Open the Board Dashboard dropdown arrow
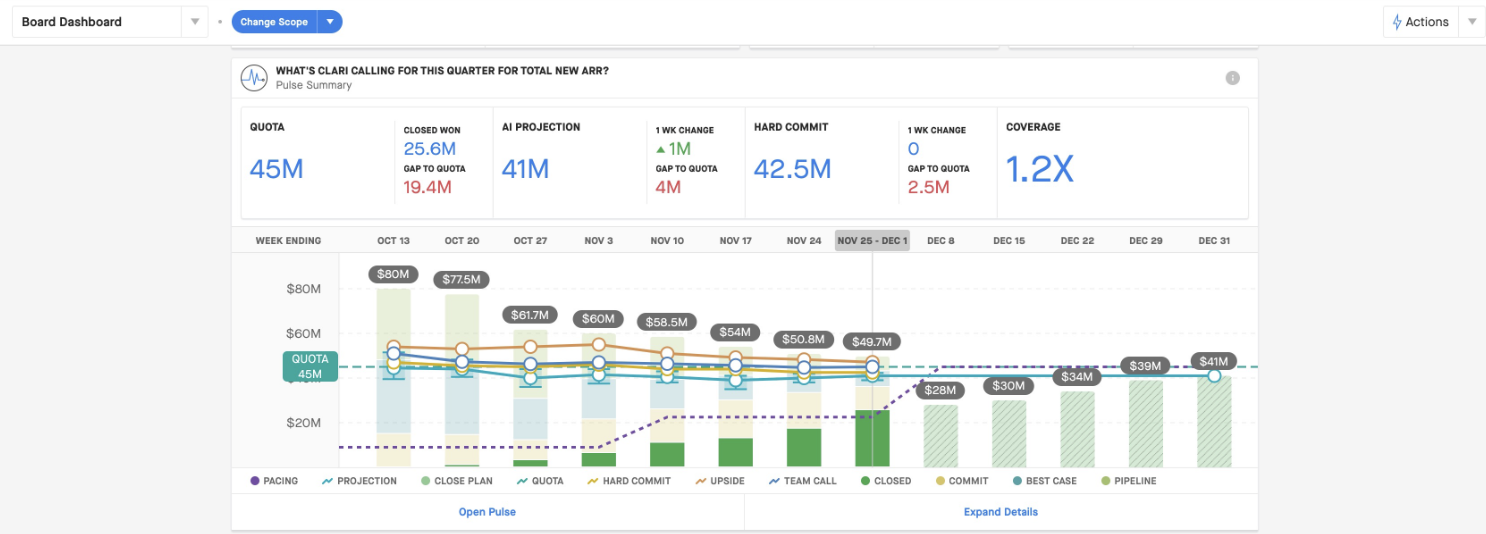Screen dimensions: 1486x534 click(195, 22)
